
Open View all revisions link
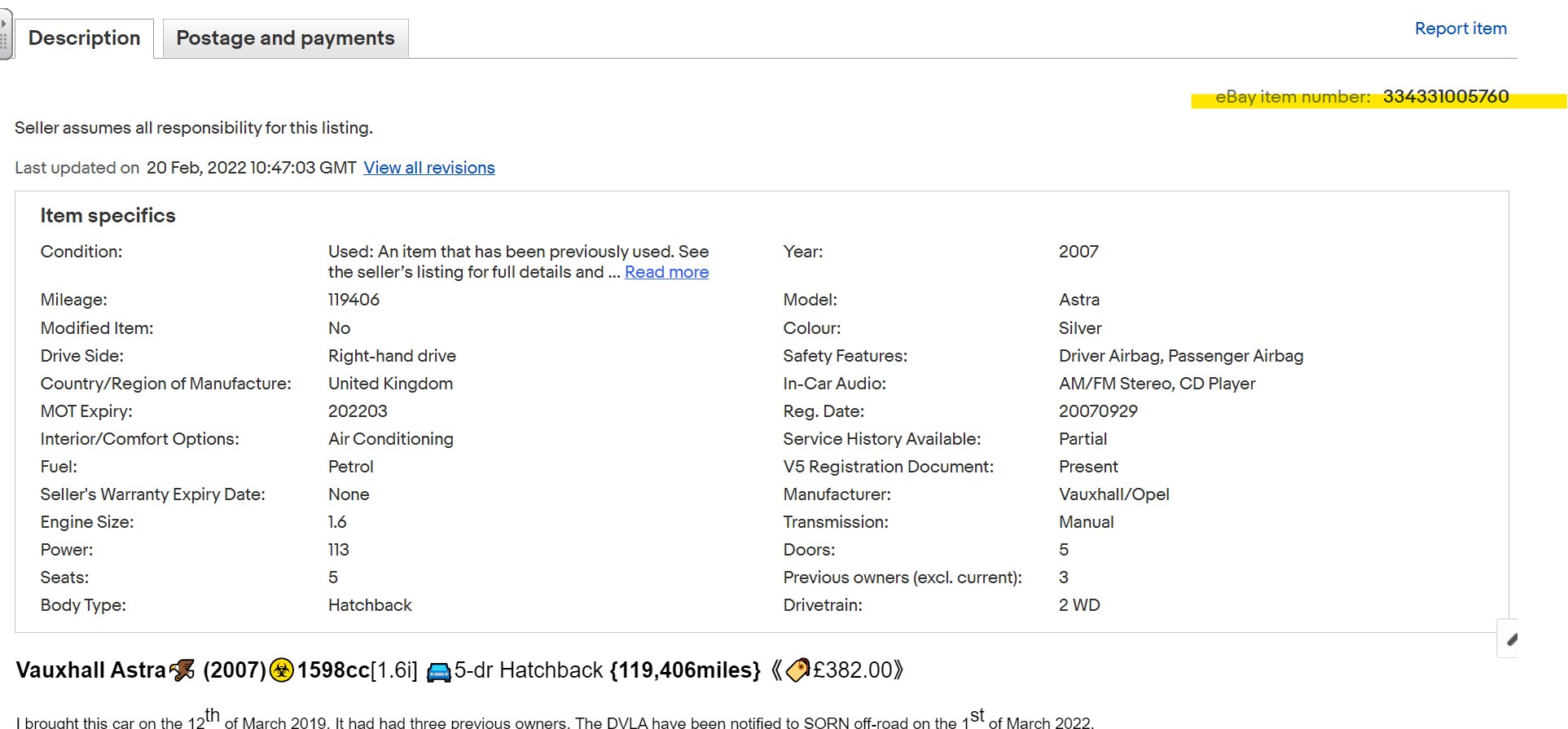(x=428, y=168)
